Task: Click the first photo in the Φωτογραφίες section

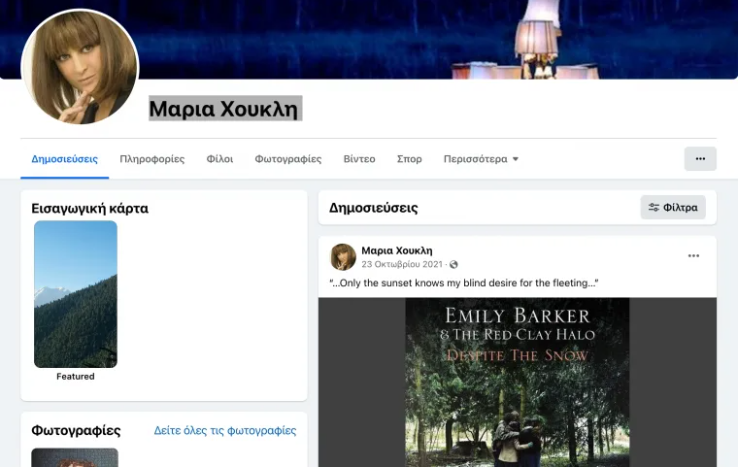Action: (x=75, y=459)
